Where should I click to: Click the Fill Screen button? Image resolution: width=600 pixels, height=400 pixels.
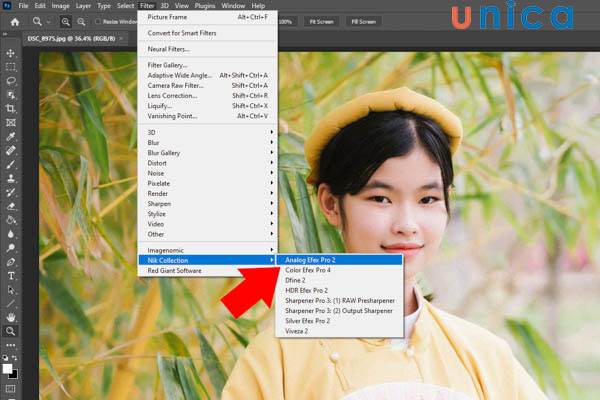[x=363, y=21]
